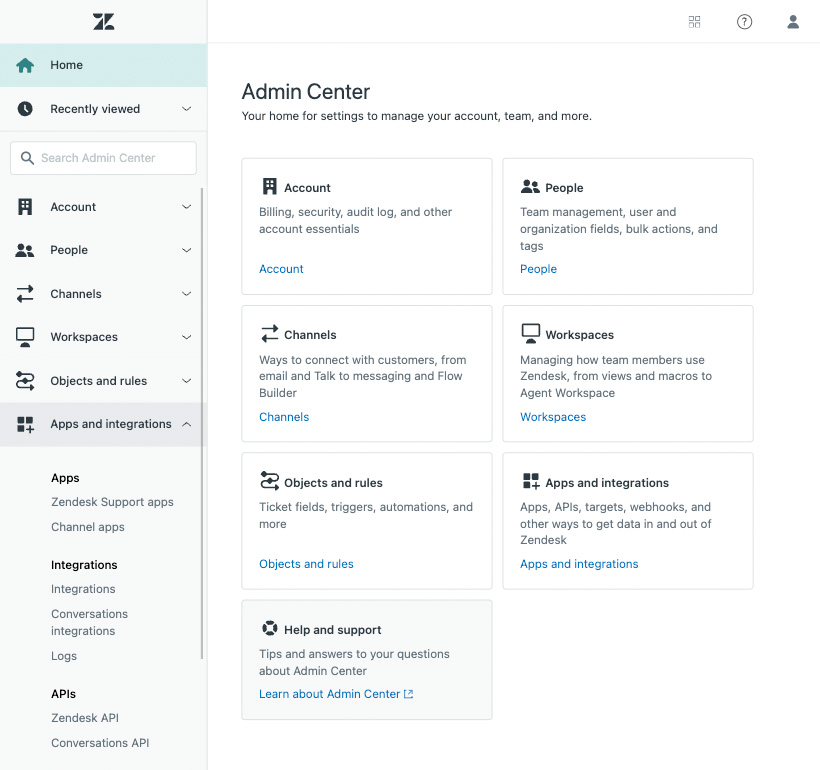Click the Channels link in card

(284, 417)
